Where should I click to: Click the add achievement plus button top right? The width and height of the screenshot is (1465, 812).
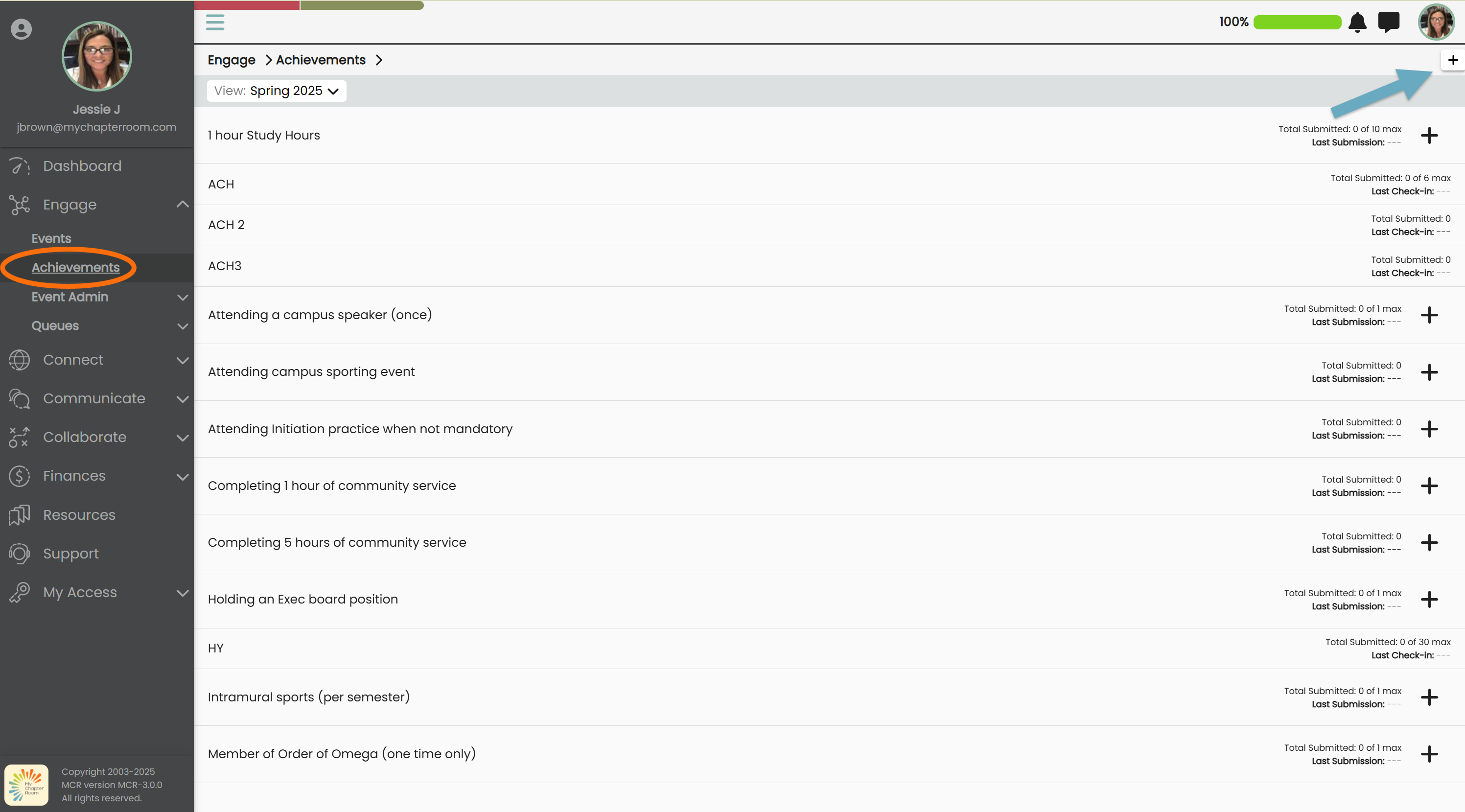coord(1452,60)
